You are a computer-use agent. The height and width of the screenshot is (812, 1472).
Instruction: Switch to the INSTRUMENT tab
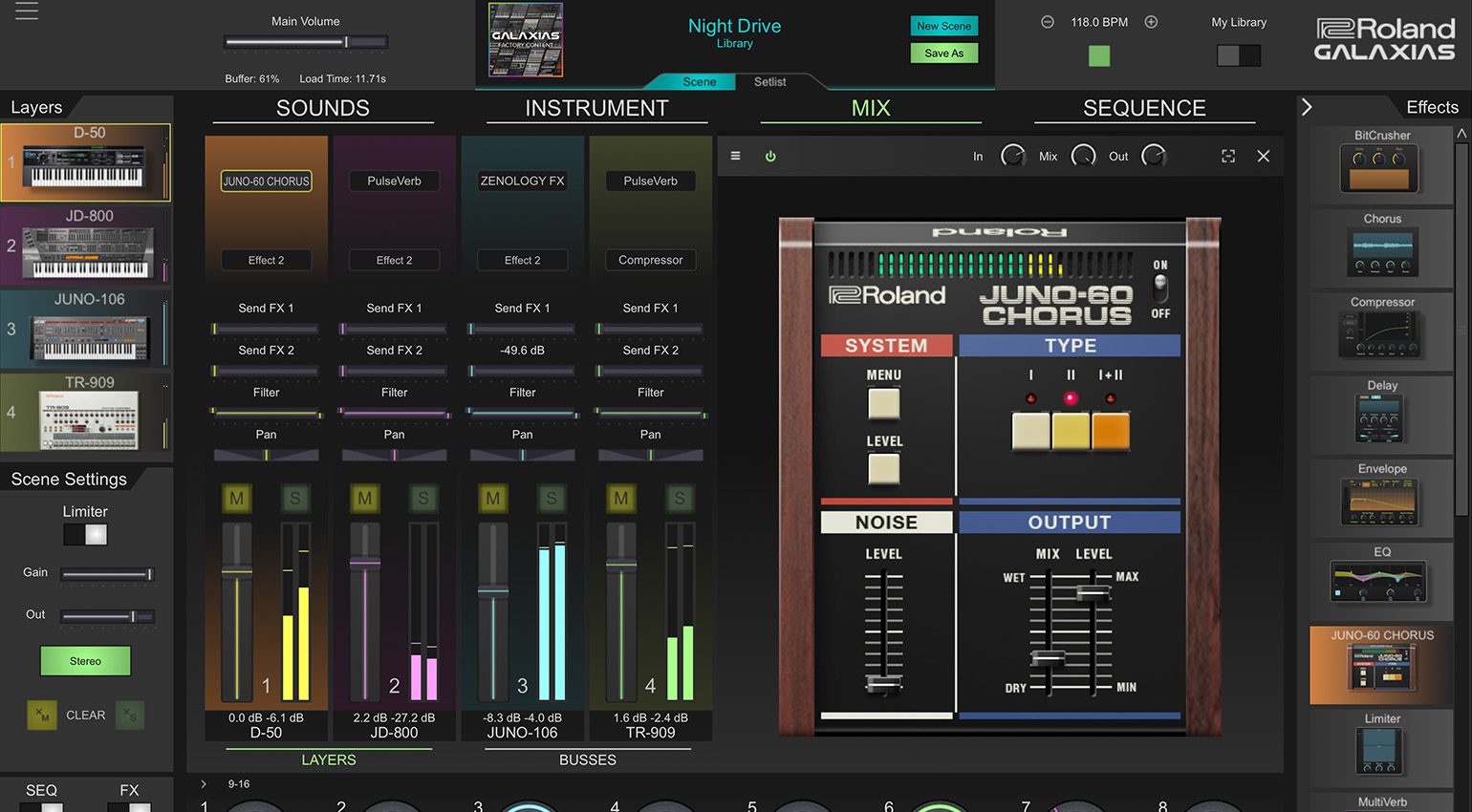[597, 108]
